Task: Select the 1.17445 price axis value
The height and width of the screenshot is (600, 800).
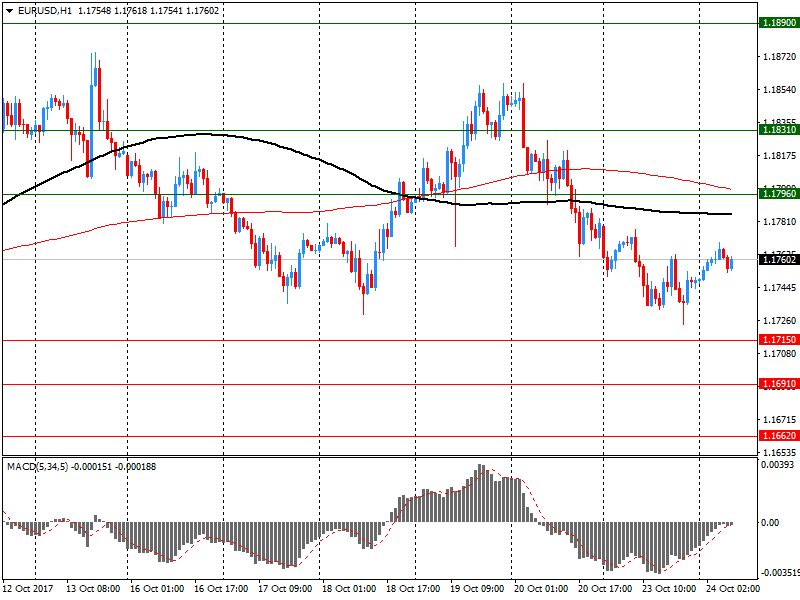Action: coord(780,288)
